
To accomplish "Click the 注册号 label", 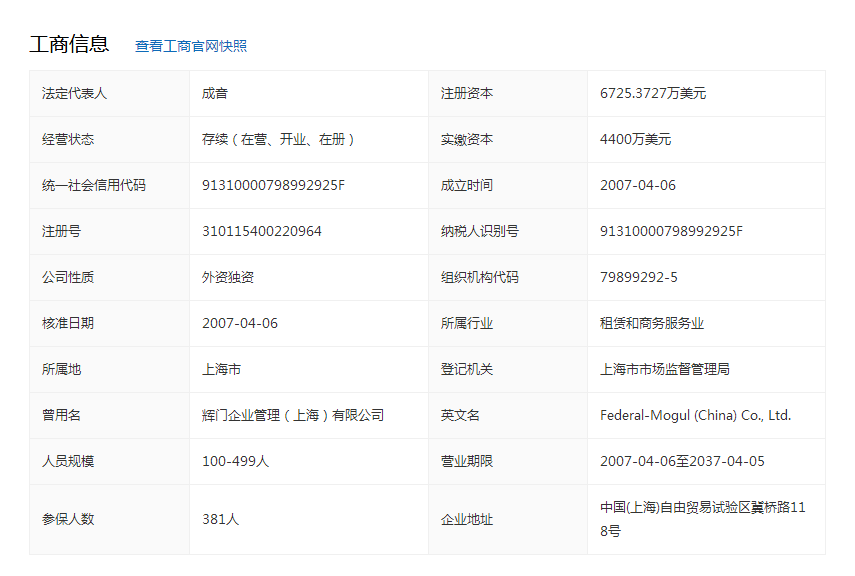I will (x=61, y=231).
